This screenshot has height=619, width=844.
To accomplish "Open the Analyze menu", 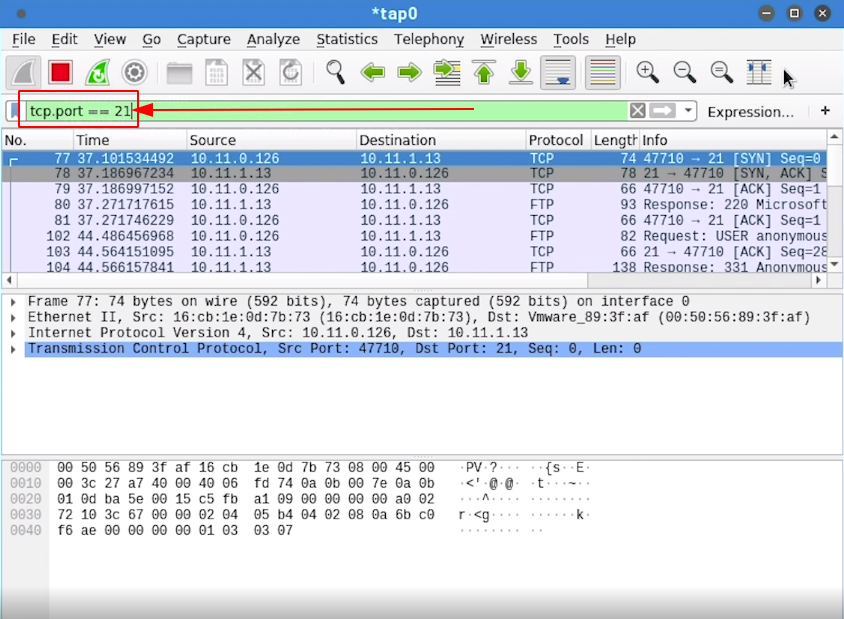I will pyautogui.click(x=273, y=39).
